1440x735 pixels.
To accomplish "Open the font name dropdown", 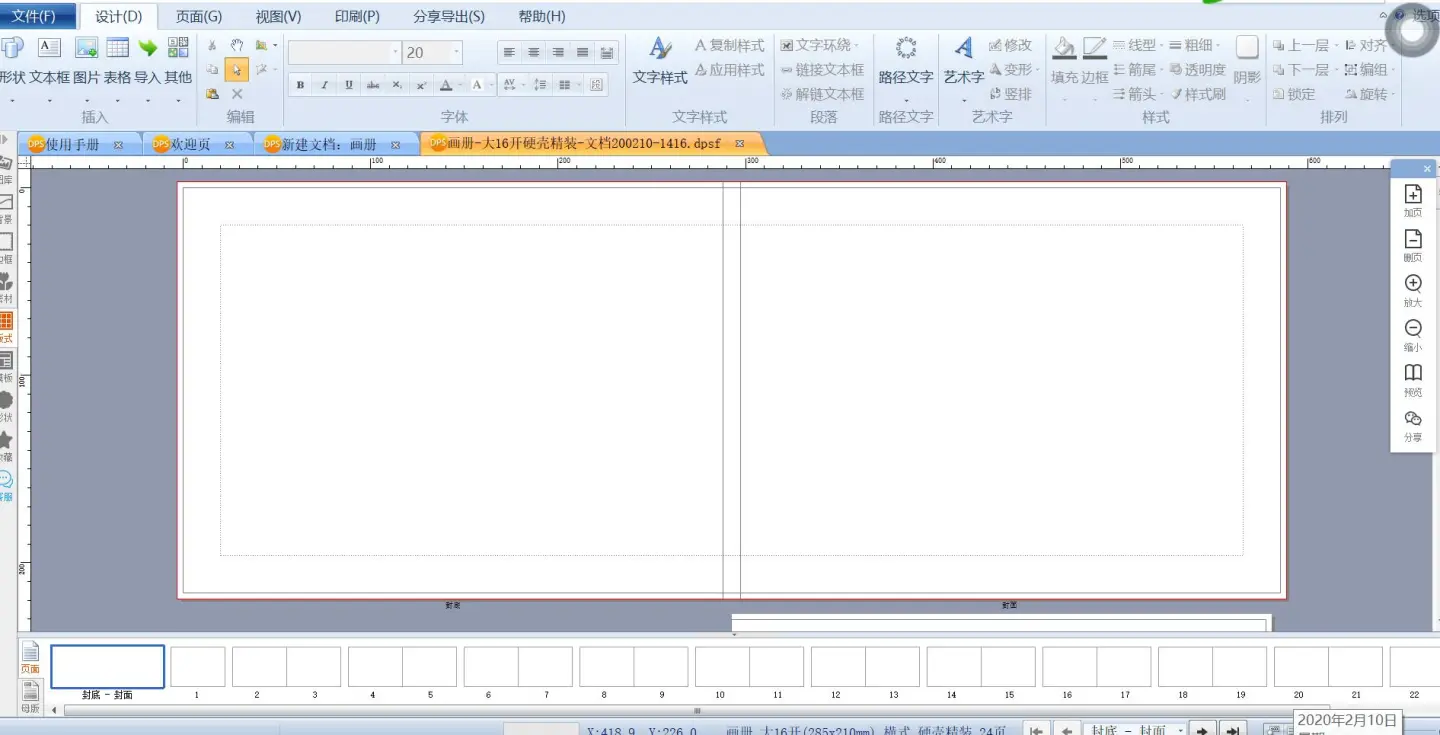I will pyautogui.click(x=395, y=53).
